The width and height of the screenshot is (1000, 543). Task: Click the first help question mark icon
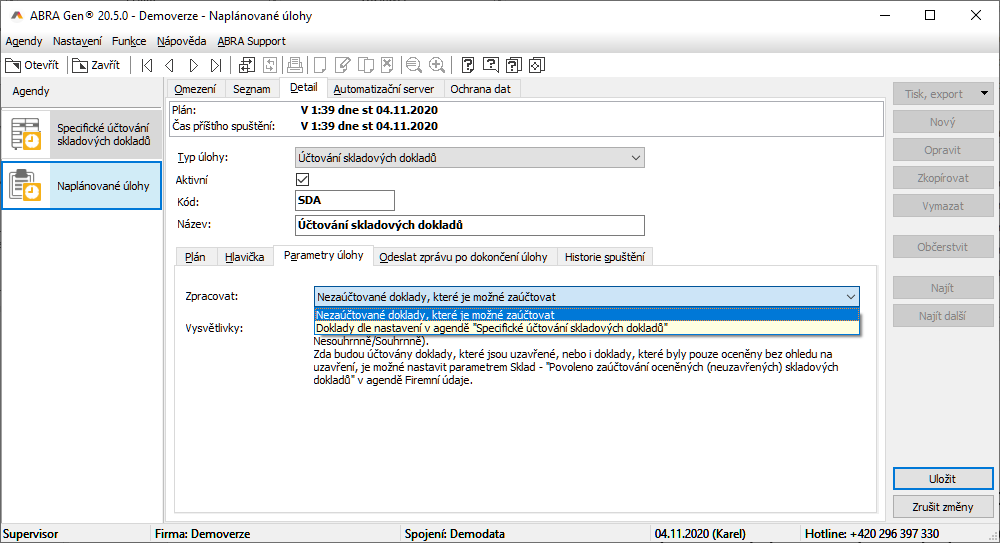tap(468, 65)
